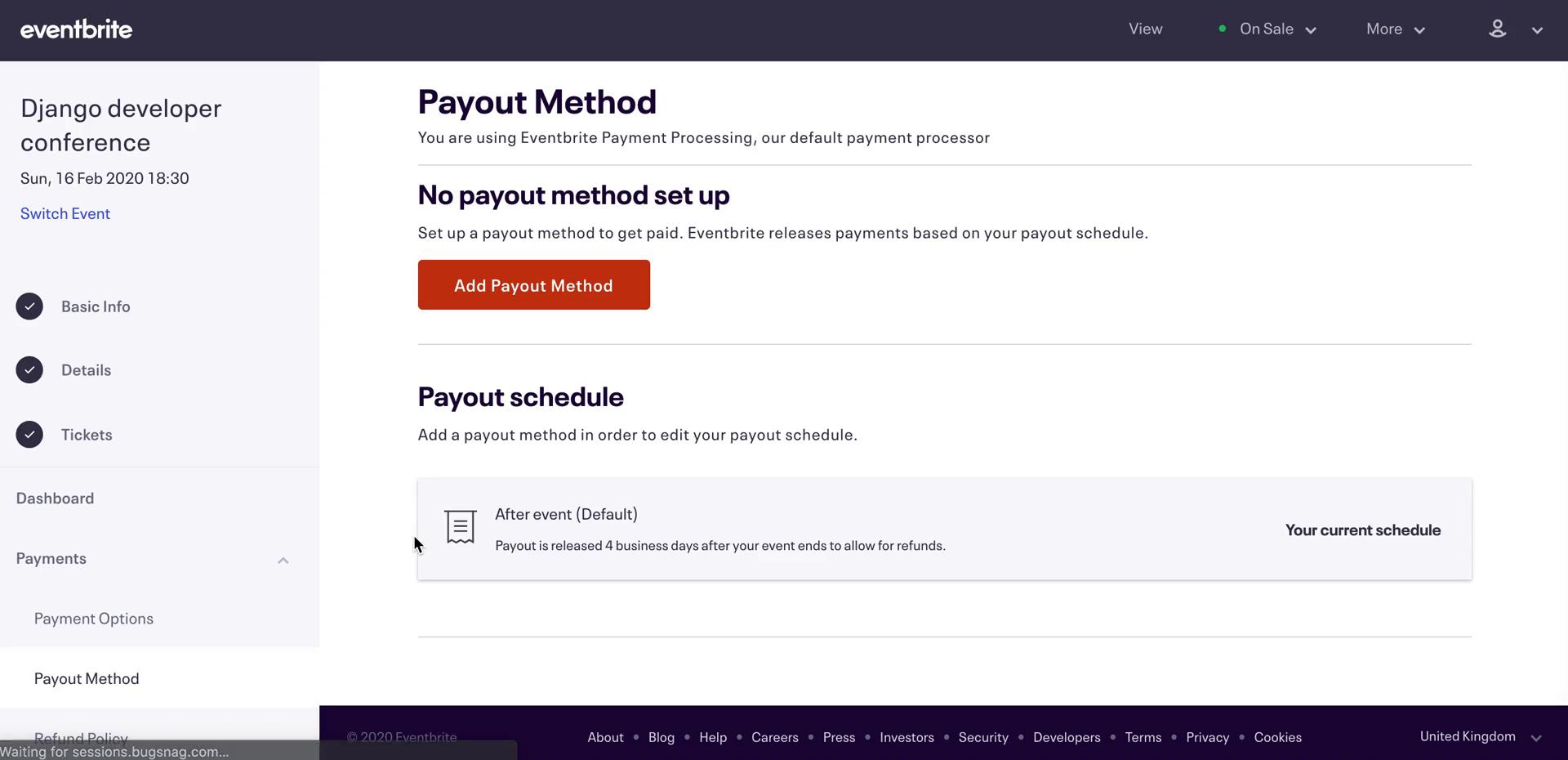Click the Add Payout Method button
The width and height of the screenshot is (1568, 760).
(534, 285)
